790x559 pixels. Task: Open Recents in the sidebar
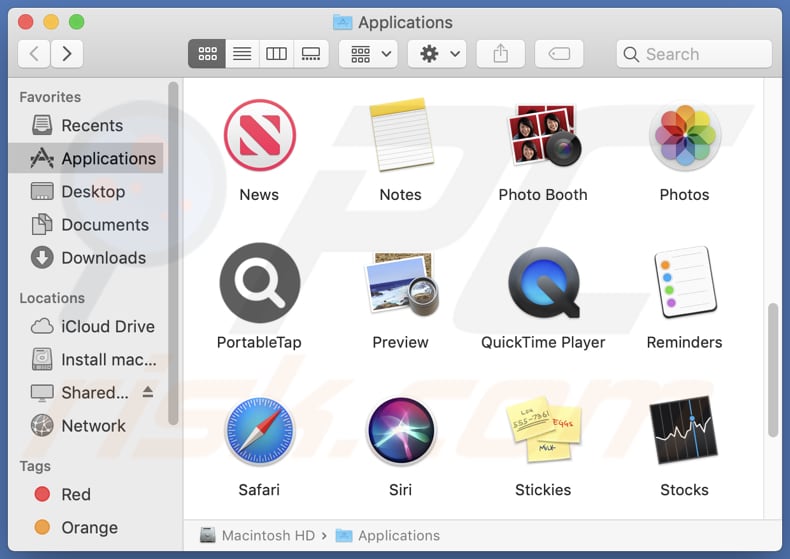(x=86, y=125)
